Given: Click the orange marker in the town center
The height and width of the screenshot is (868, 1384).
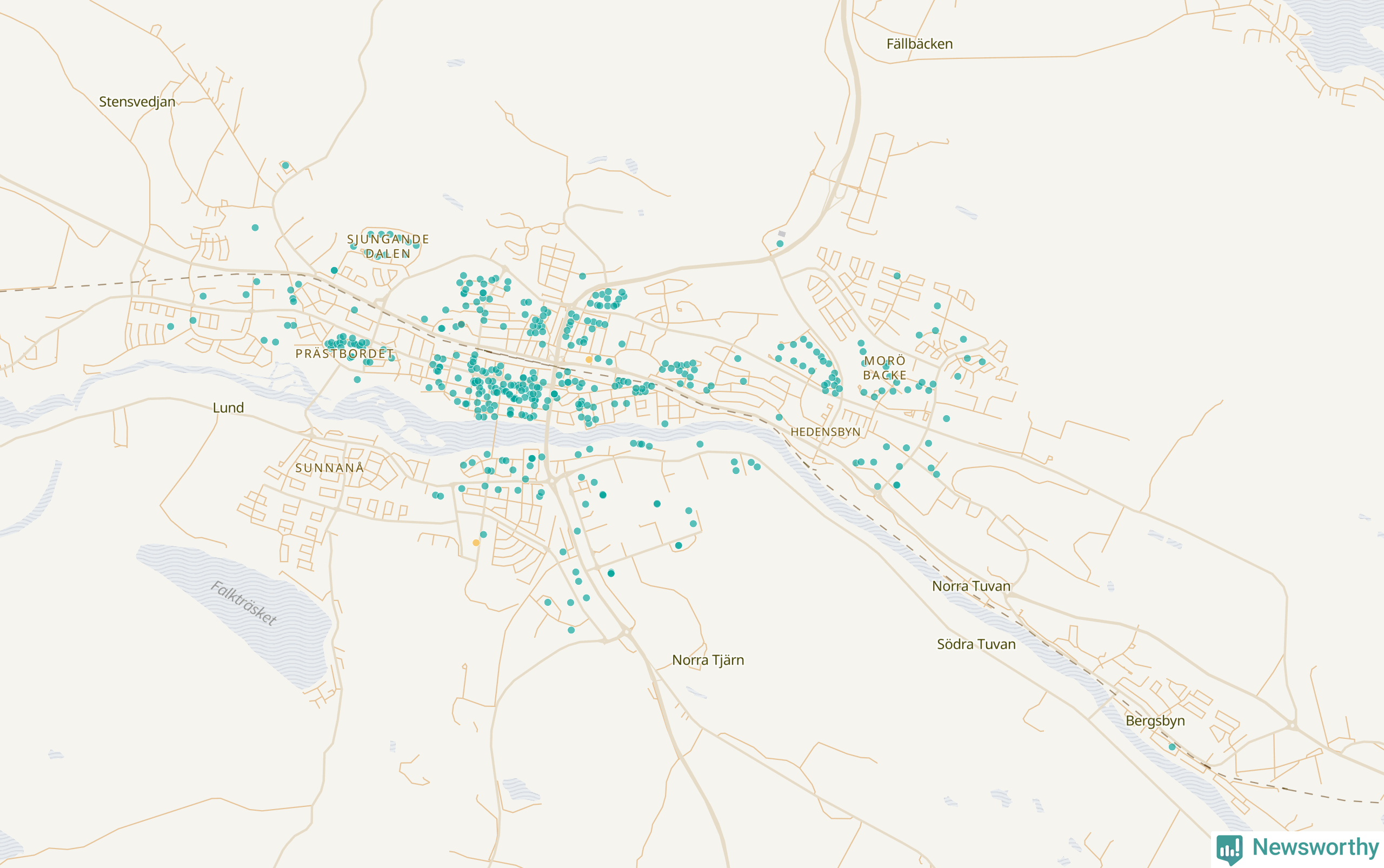Looking at the screenshot, I should pyautogui.click(x=589, y=359).
